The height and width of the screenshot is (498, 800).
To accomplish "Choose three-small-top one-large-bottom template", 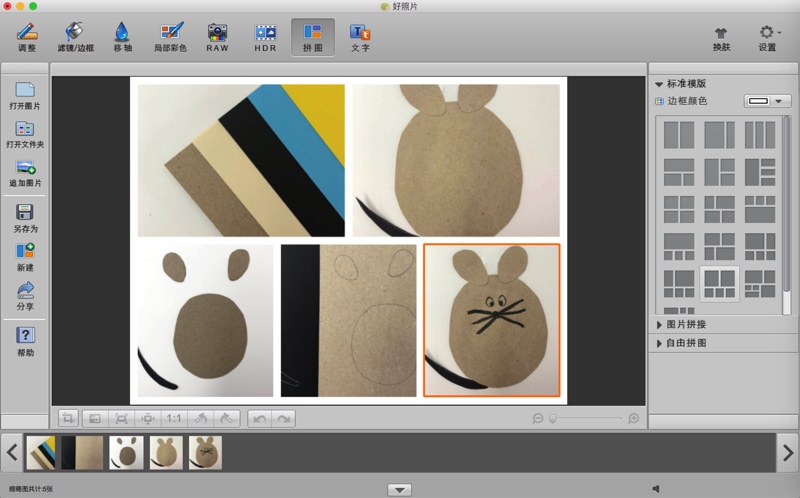I will click(760, 209).
